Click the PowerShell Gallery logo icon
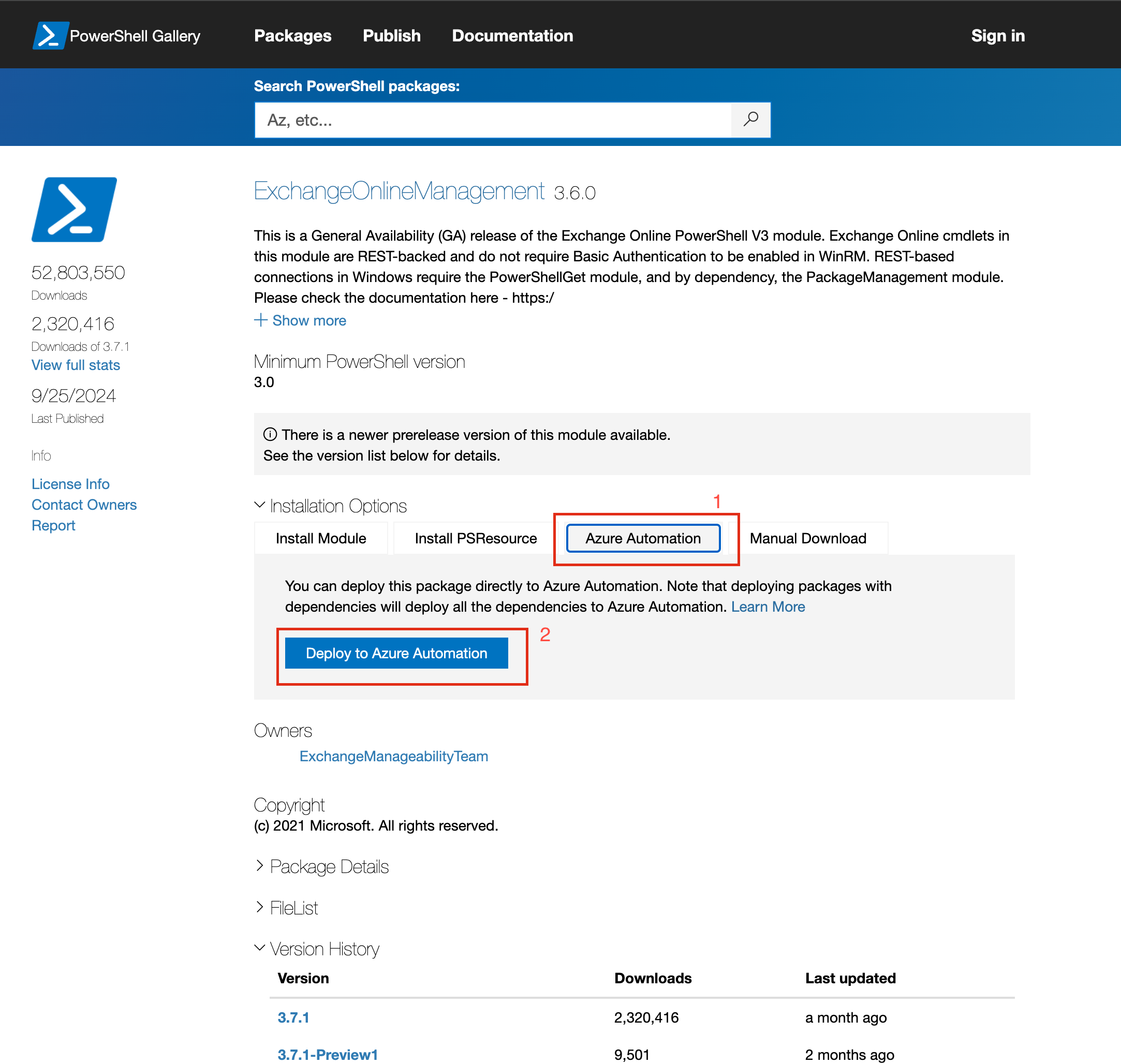 coord(51,35)
